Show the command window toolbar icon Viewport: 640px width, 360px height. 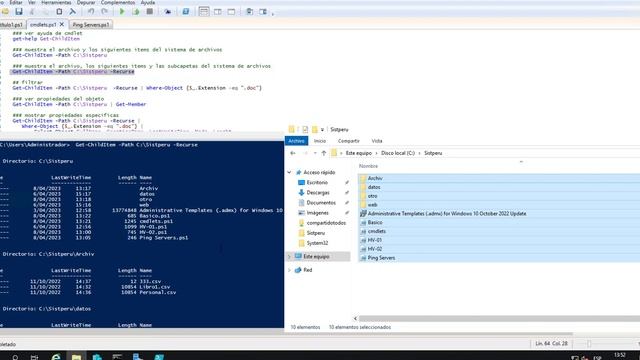click(249, 11)
